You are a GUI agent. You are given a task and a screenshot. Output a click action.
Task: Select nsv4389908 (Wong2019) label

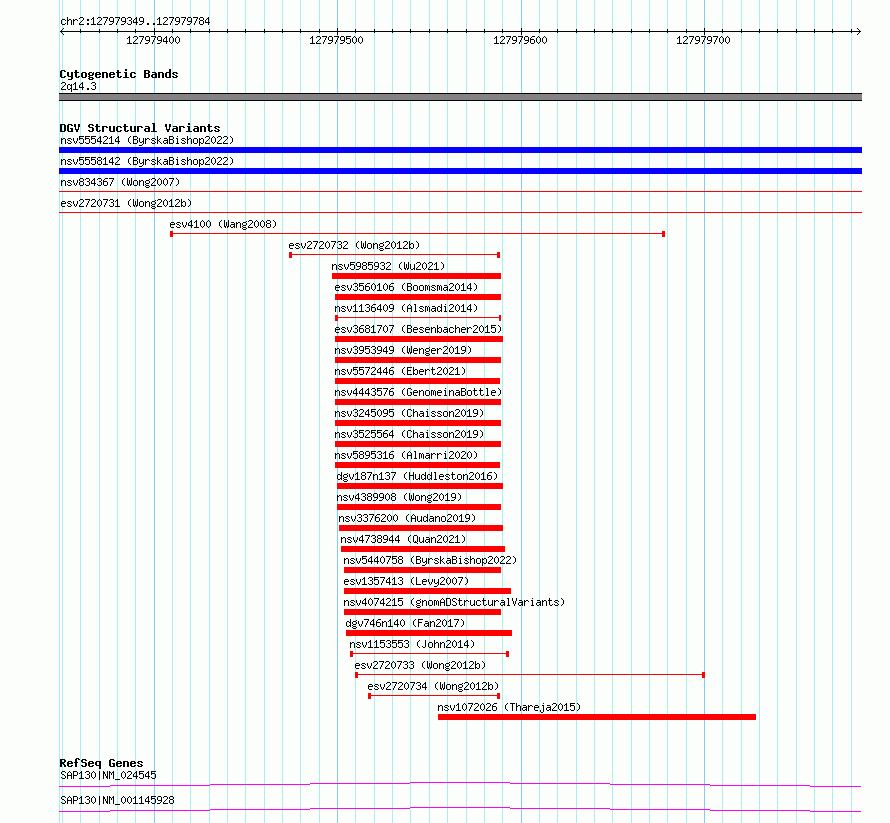click(x=400, y=497)
